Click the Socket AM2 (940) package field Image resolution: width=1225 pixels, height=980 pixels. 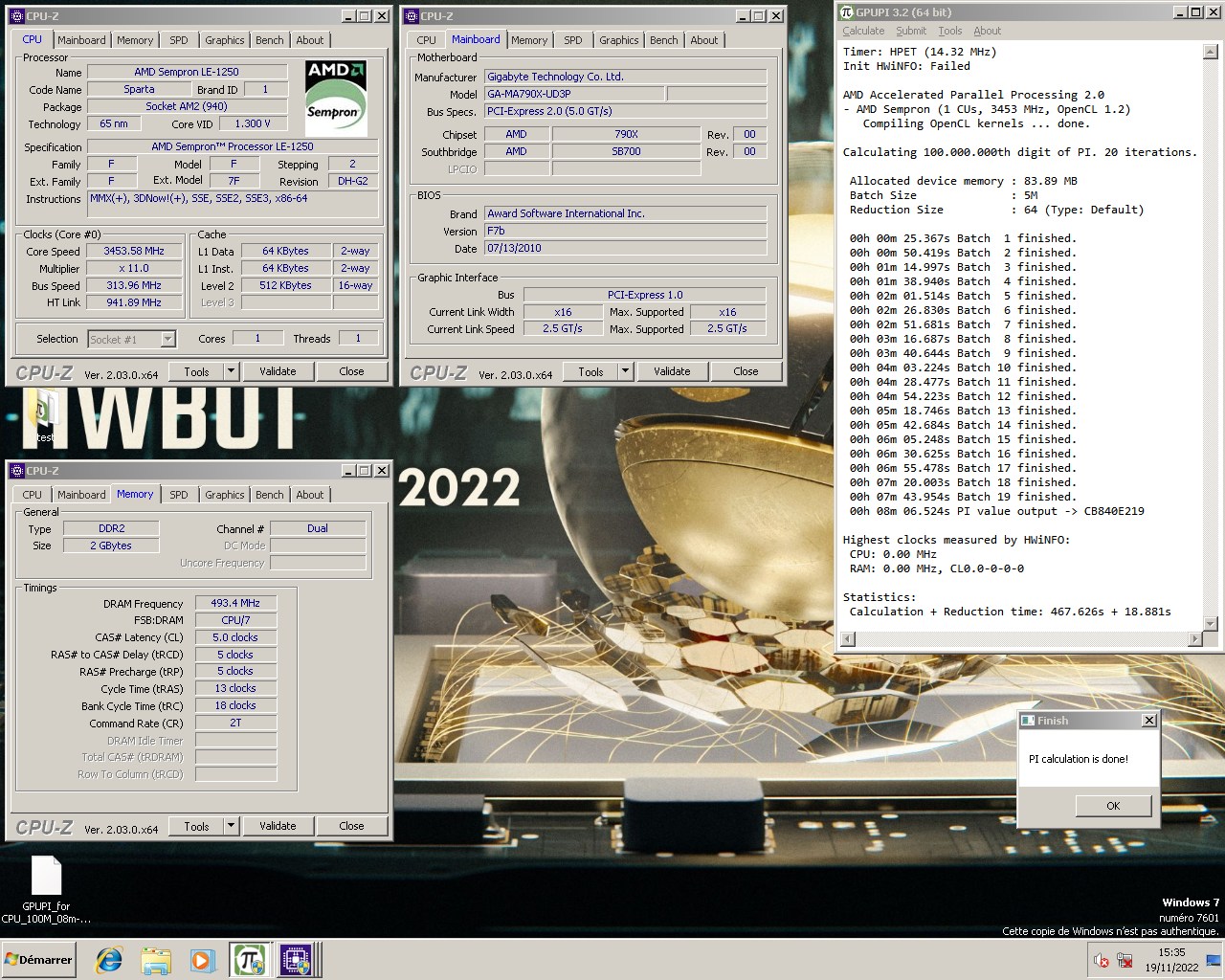[x=187, y=106]
